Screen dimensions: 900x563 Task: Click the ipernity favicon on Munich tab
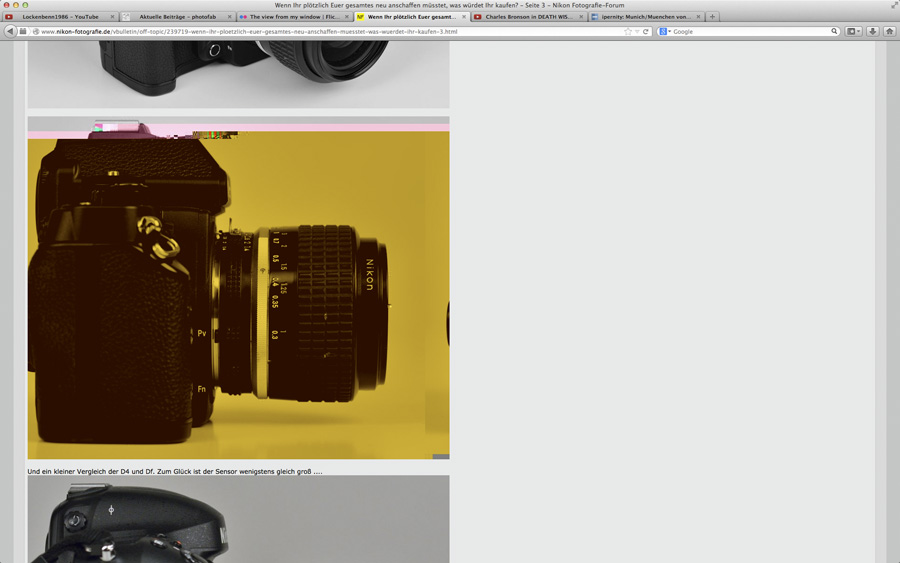click(595, 17)
